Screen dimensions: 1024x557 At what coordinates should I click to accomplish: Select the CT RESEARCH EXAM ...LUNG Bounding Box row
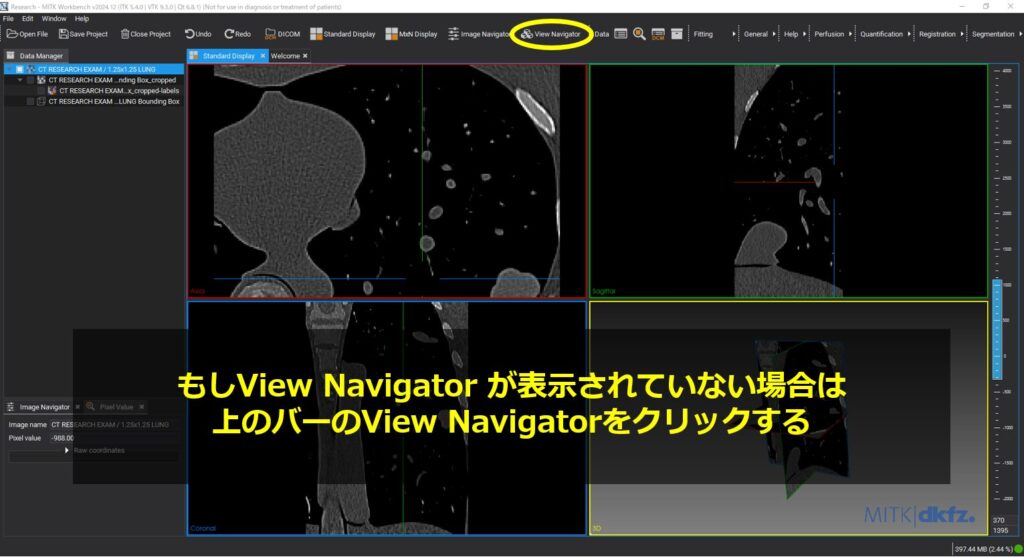[93, 101]
